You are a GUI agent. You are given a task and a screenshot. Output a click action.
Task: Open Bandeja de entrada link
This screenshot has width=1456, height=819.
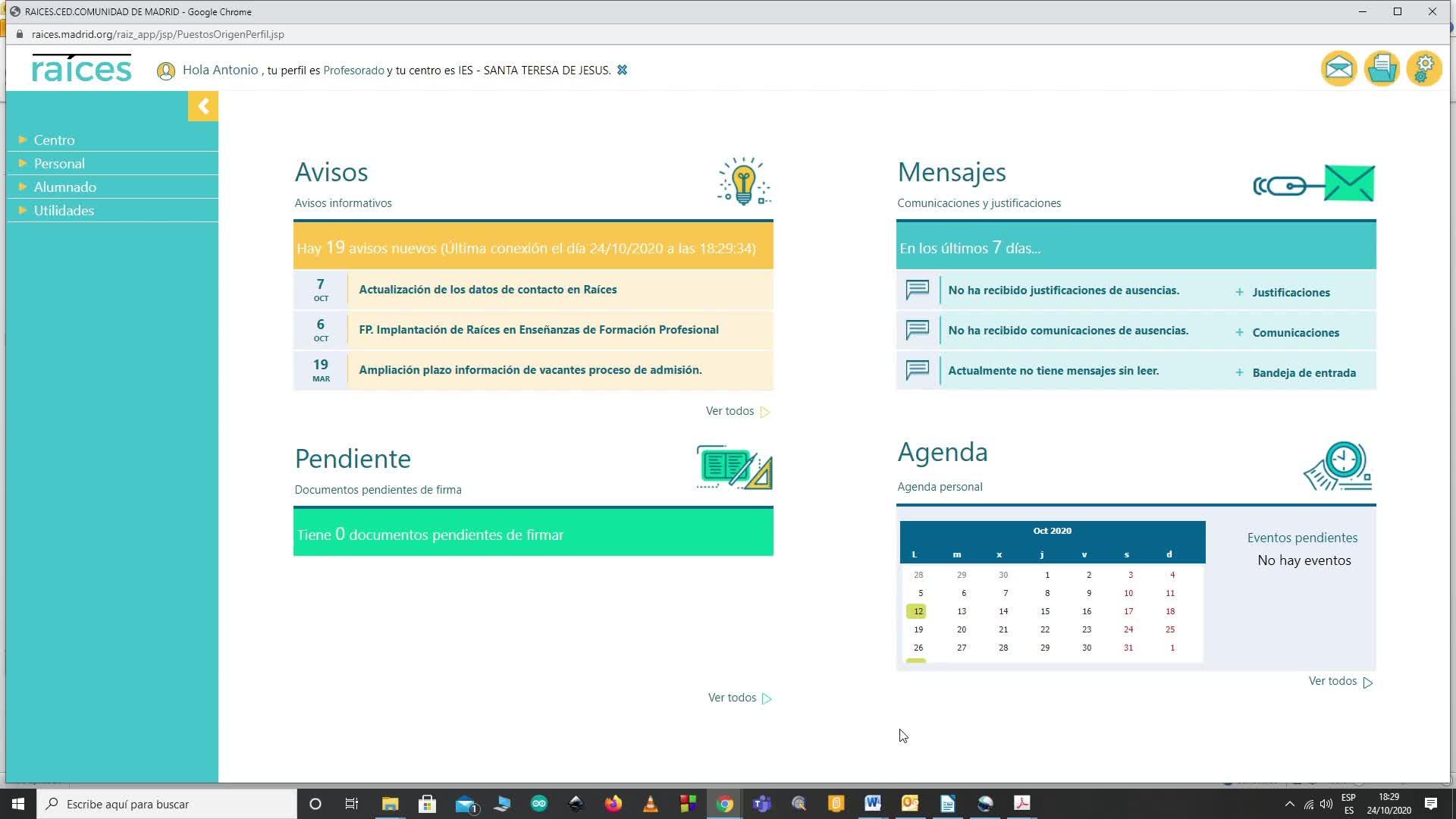(x=1303, y=373)
